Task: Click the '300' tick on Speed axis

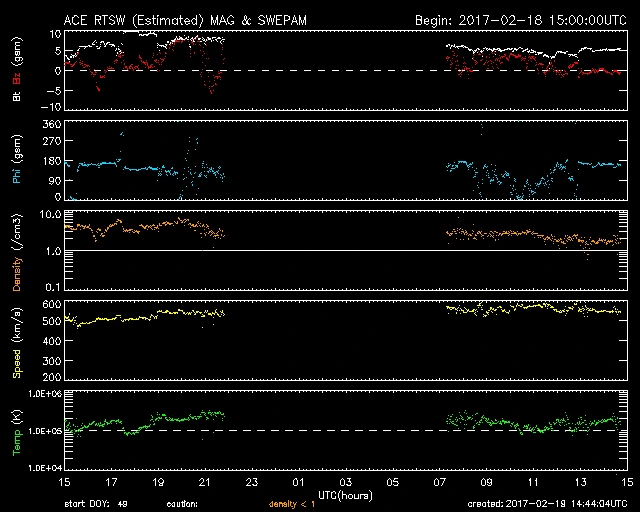Action: coord(51,361)
